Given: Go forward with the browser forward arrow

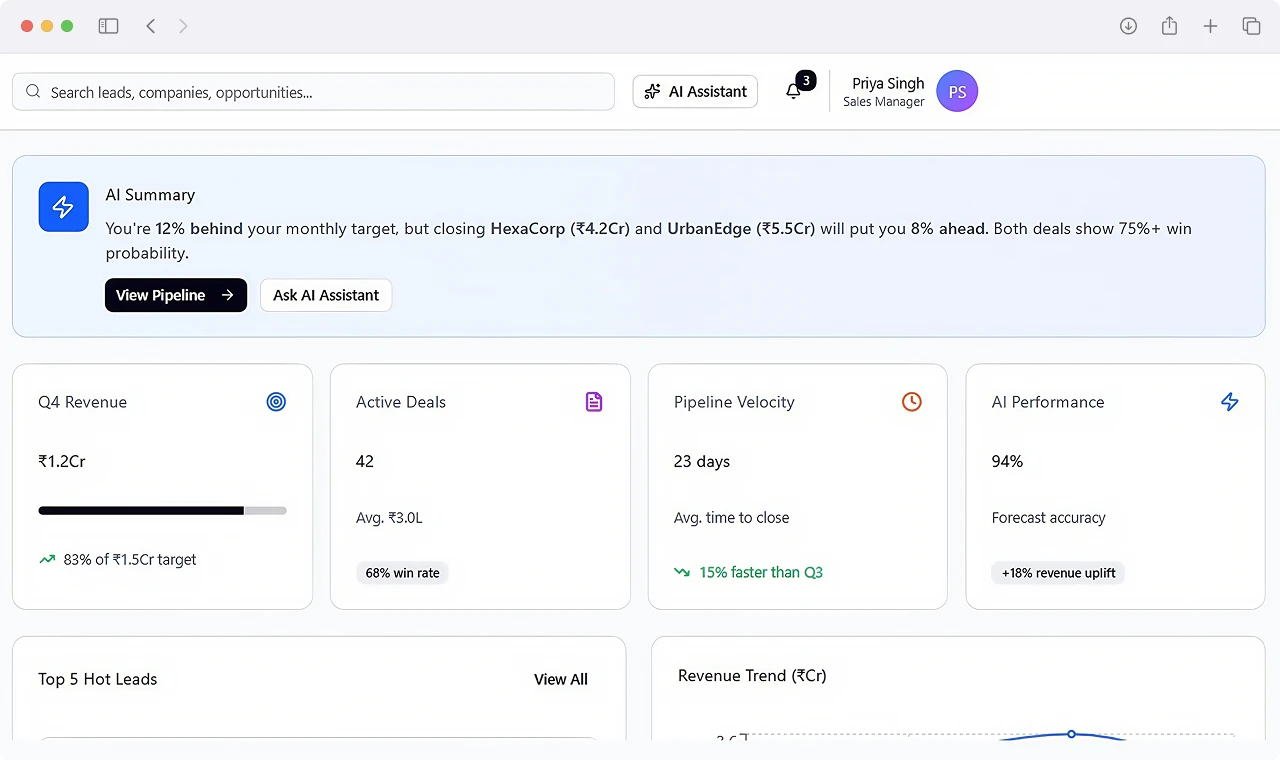Looking at the screenshot, I should [183, 26].
